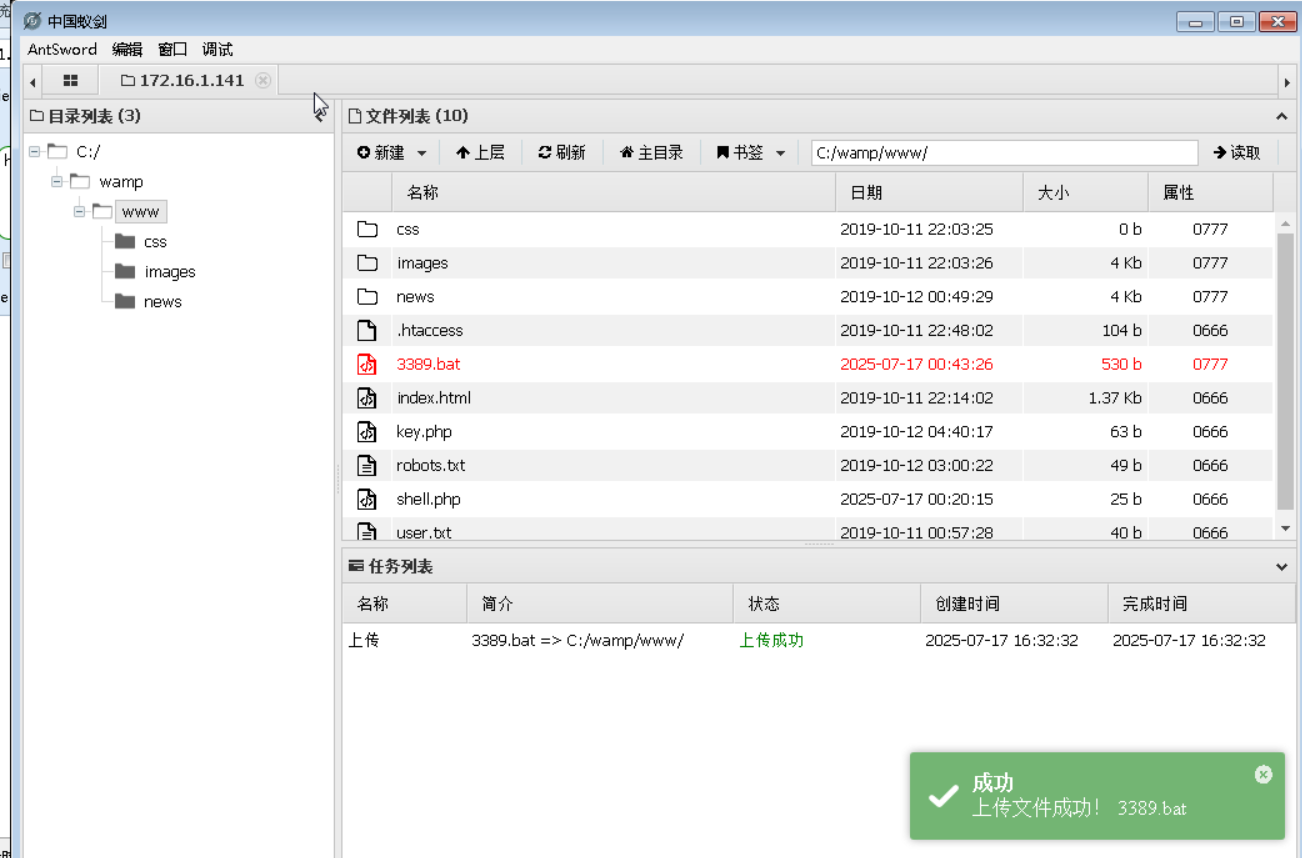Click the robots.txt file icon
This screenshot has width=1302, height=858.
(367, 465)
